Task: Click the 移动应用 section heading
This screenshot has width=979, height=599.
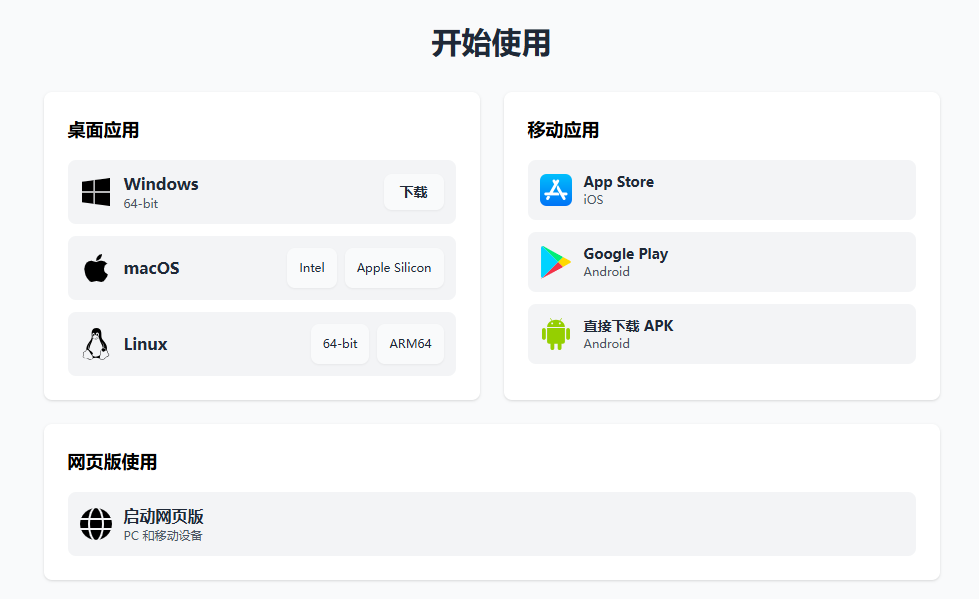Action: tap(557, 130)
